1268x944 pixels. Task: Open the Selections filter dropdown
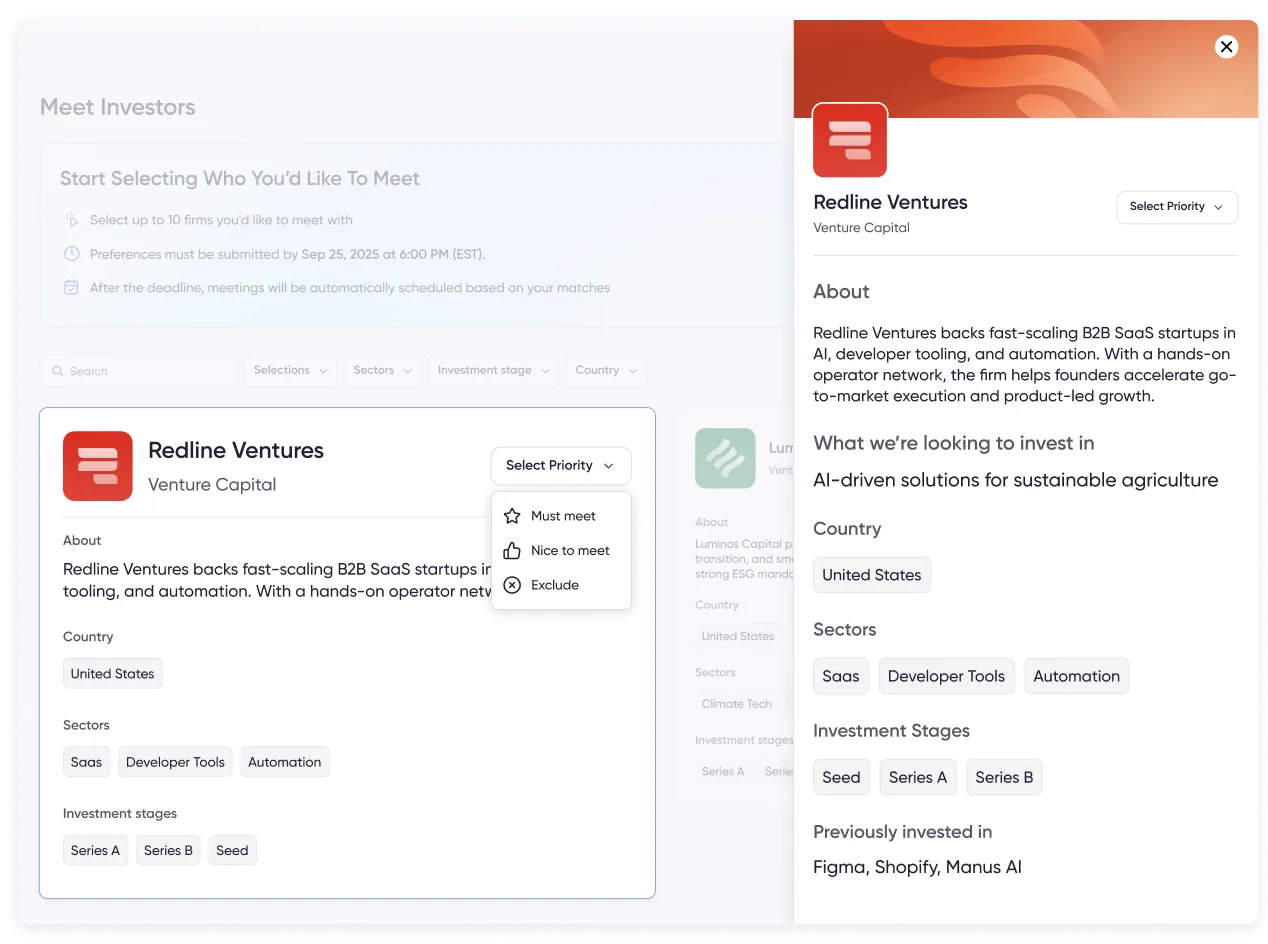pos(290,371)
